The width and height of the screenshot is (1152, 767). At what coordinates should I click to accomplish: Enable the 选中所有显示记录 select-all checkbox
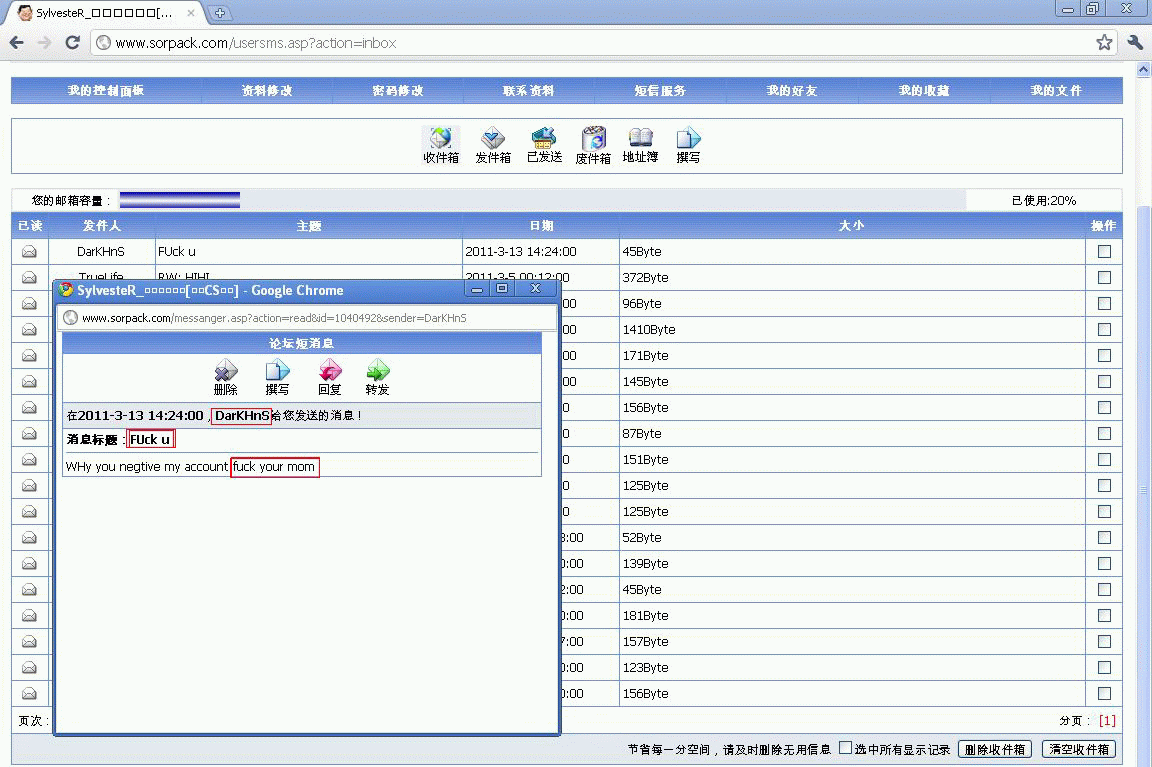coord(845,748)
